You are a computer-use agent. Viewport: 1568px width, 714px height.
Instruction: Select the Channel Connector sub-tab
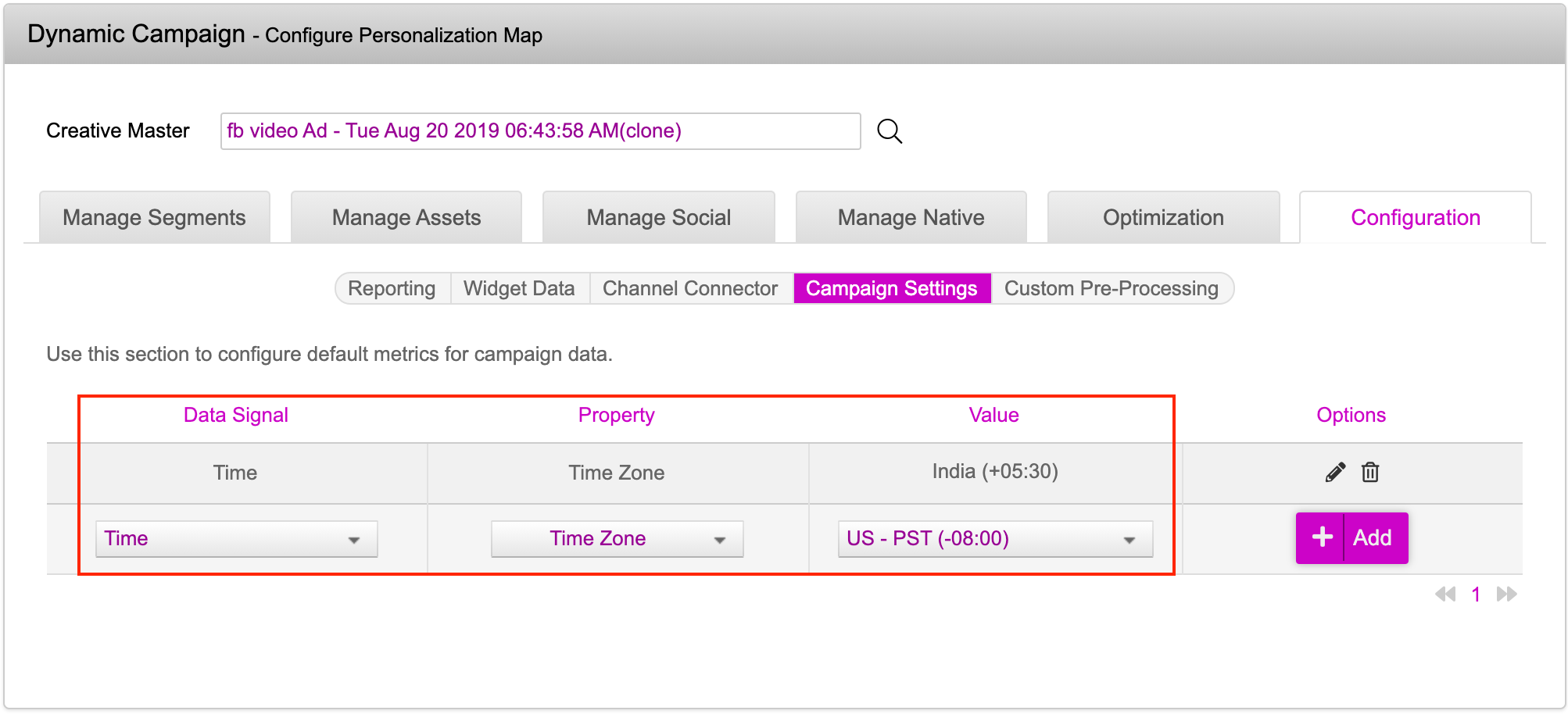click(690, 289)
